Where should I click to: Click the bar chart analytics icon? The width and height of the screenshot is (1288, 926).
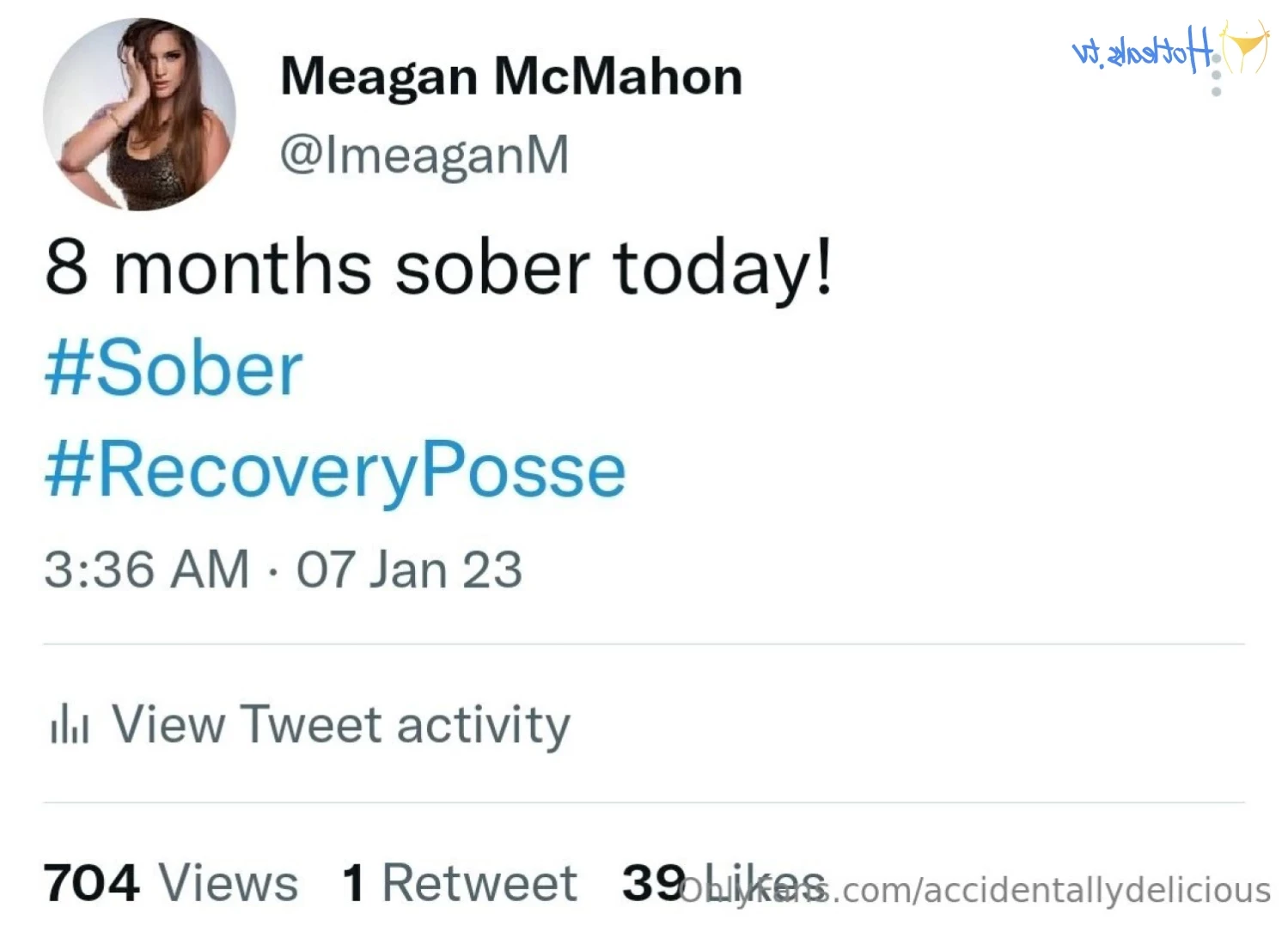click(x=70, y=725)
